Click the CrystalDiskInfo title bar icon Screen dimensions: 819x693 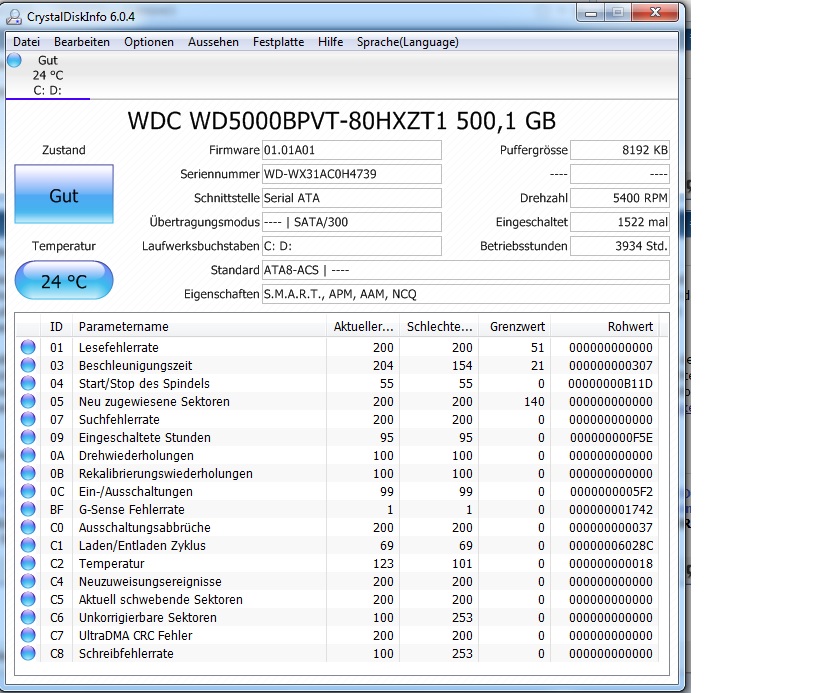point(14,17)
